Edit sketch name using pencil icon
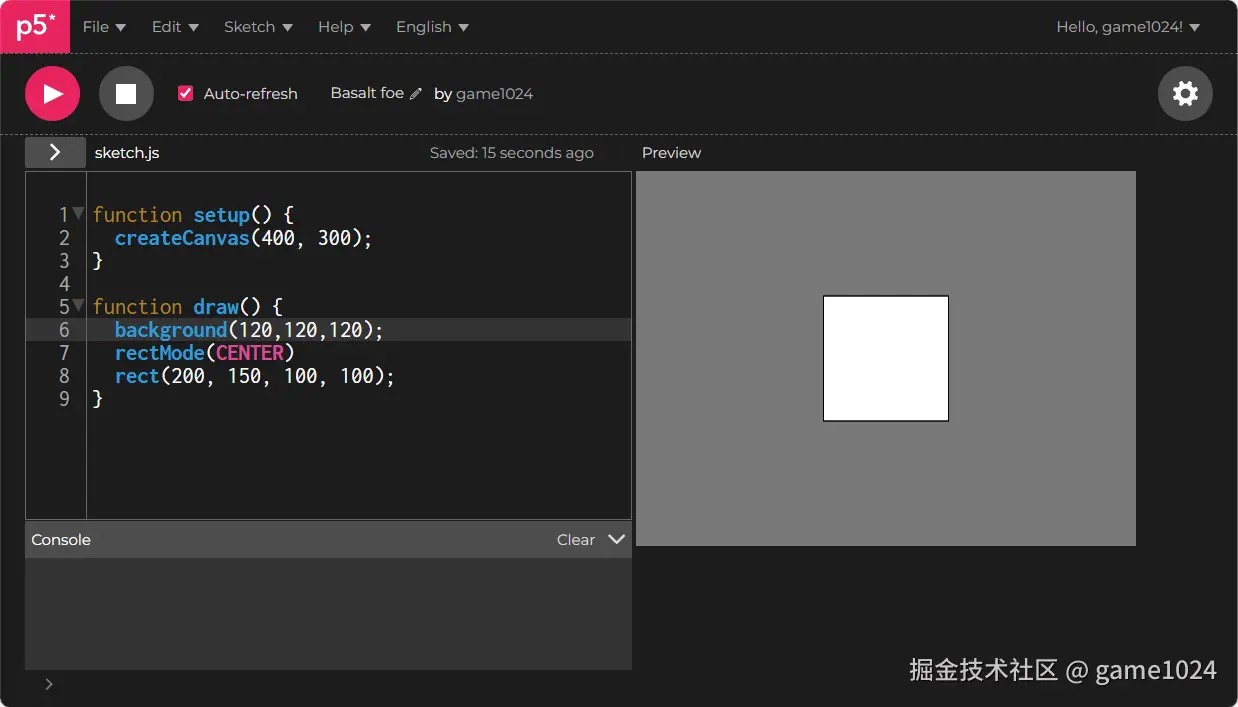Image resolution: width=1238 pixels, height=707 pixels. tap(416, 94)
